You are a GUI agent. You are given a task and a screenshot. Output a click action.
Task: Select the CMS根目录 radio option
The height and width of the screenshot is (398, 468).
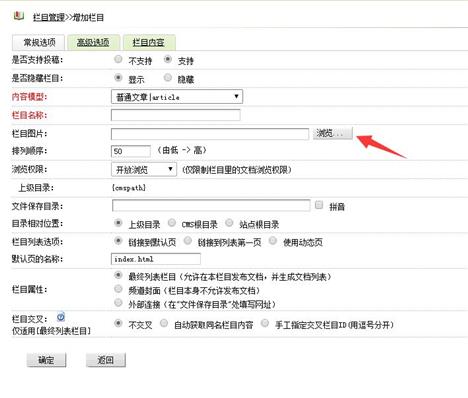172,223
